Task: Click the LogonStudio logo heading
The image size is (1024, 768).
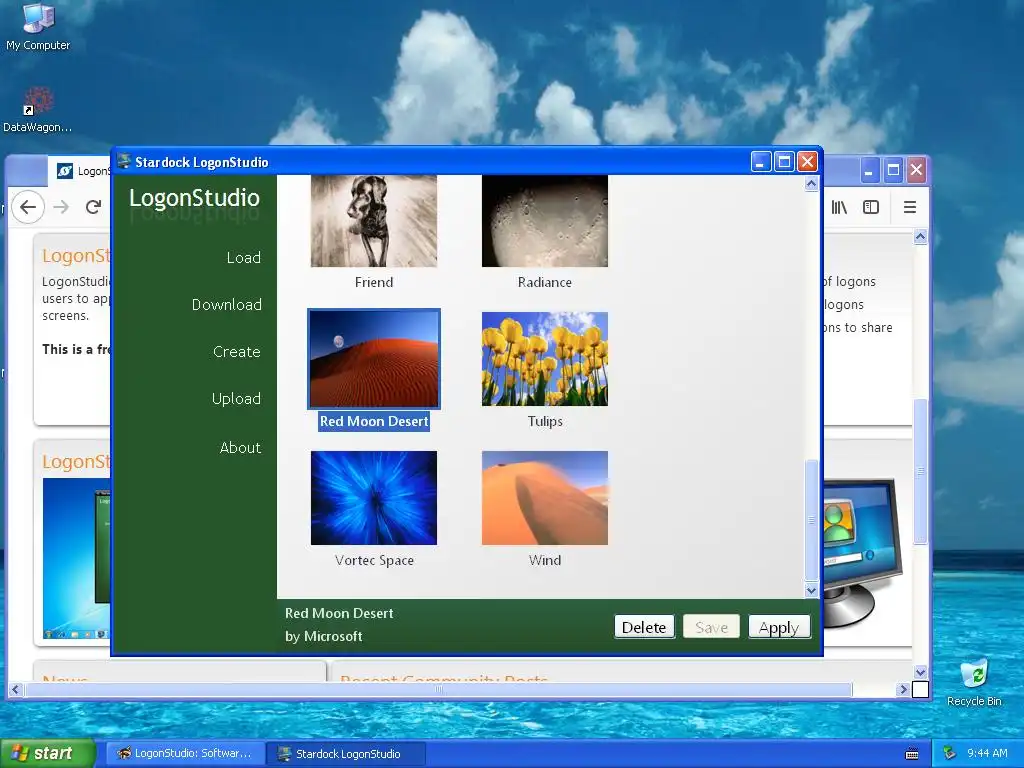Action: [x=194, y=198]
